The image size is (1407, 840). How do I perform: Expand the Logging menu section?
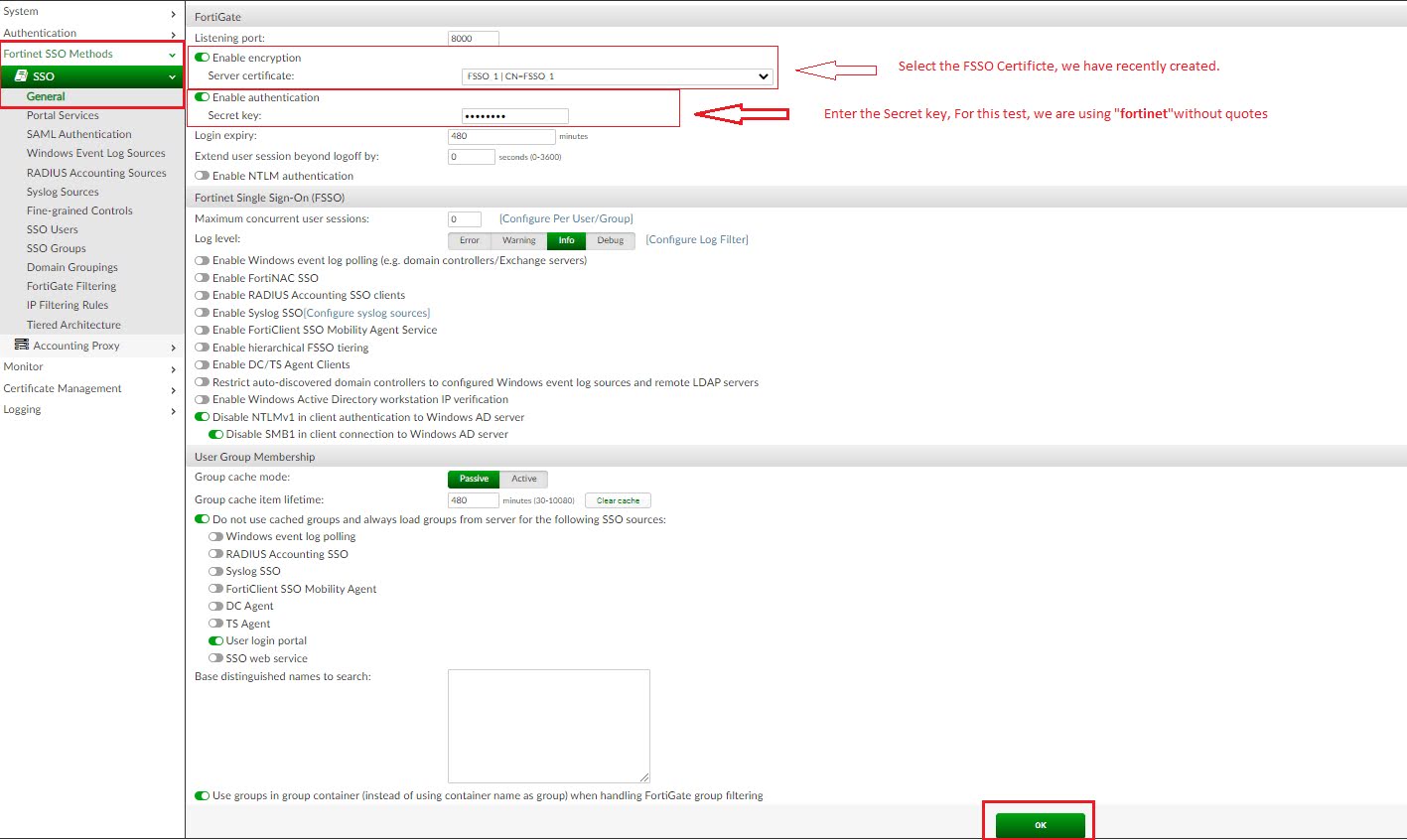[x=173, y=410]
